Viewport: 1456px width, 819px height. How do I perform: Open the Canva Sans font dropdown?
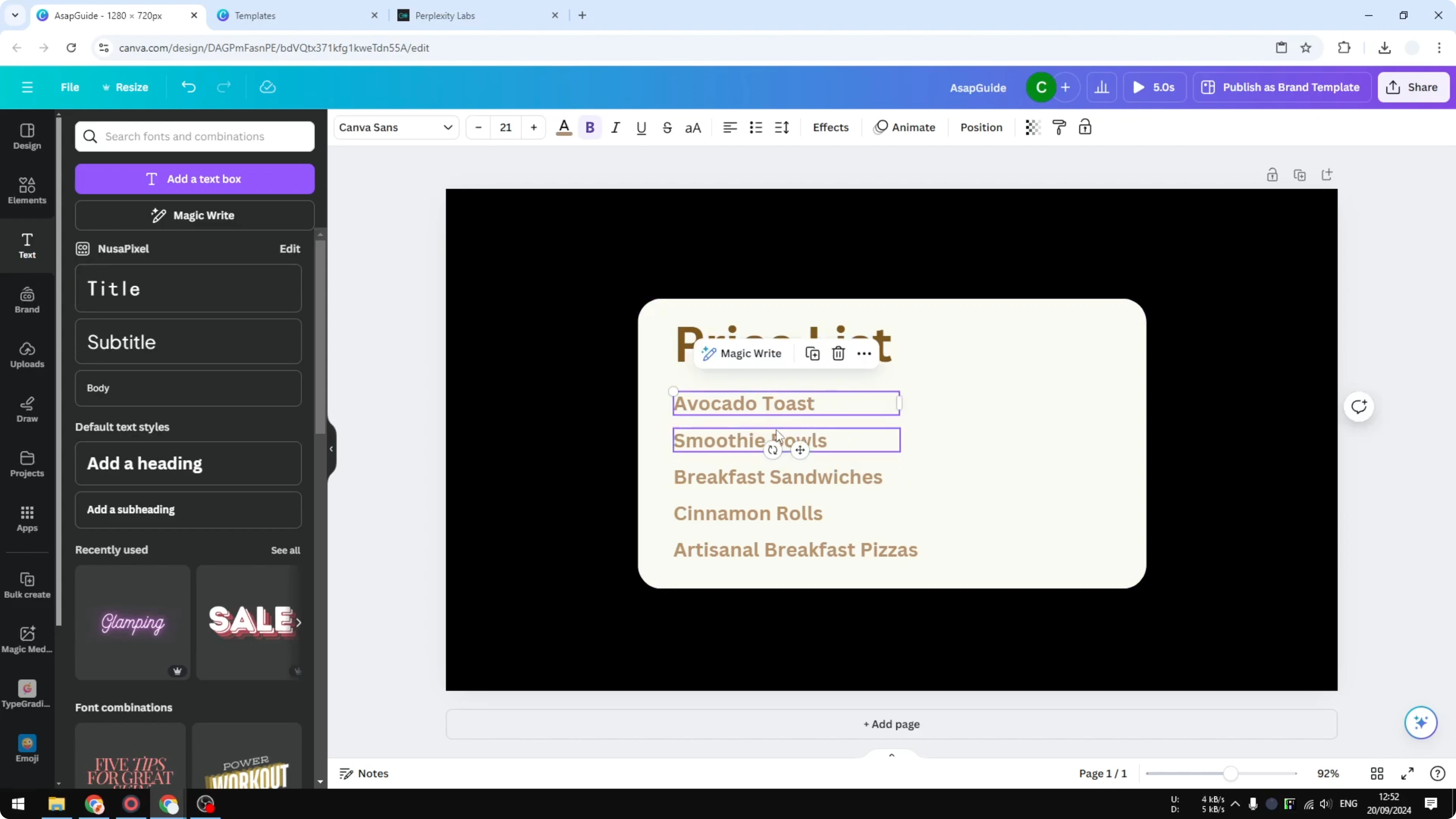click(396, 128)
